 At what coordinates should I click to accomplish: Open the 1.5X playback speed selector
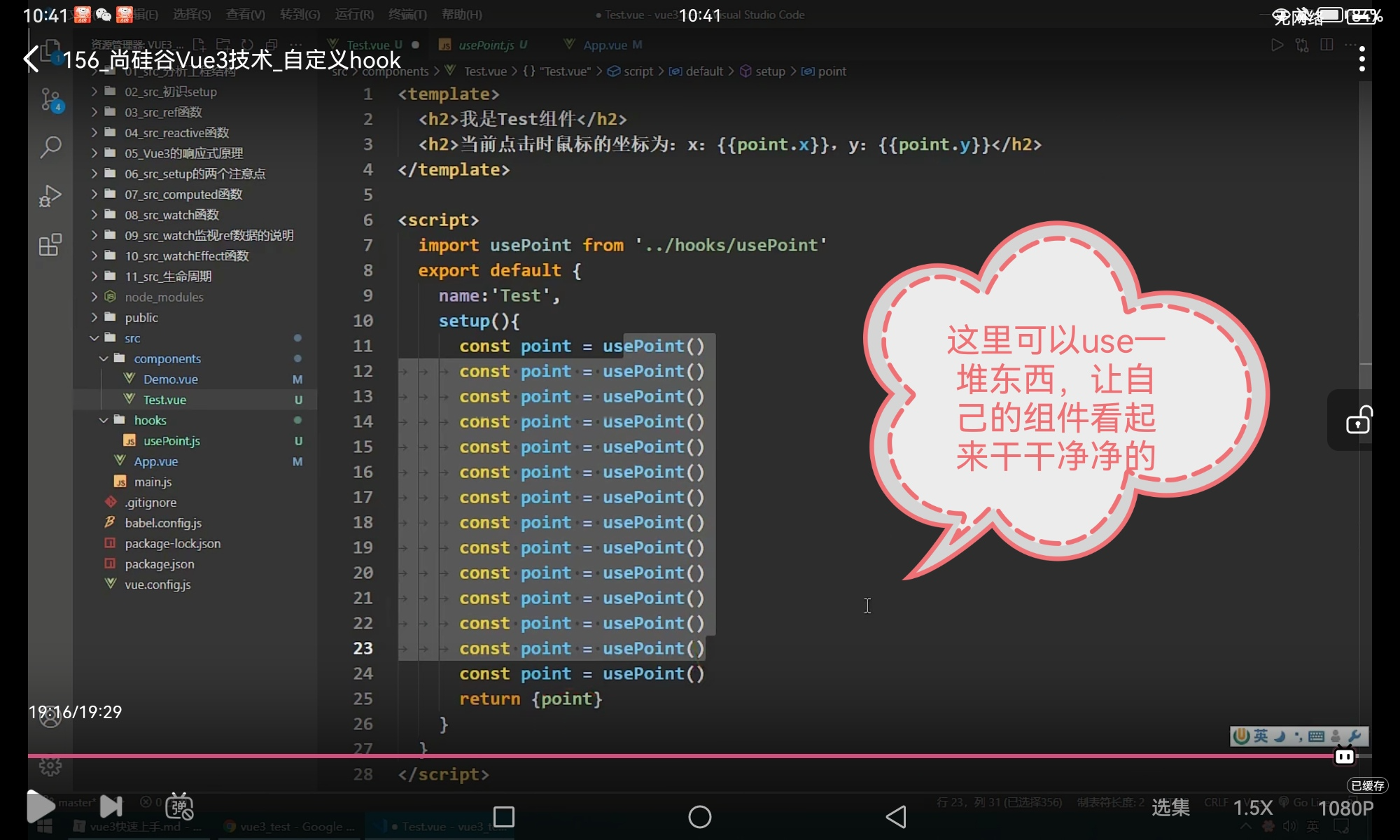1252,808
